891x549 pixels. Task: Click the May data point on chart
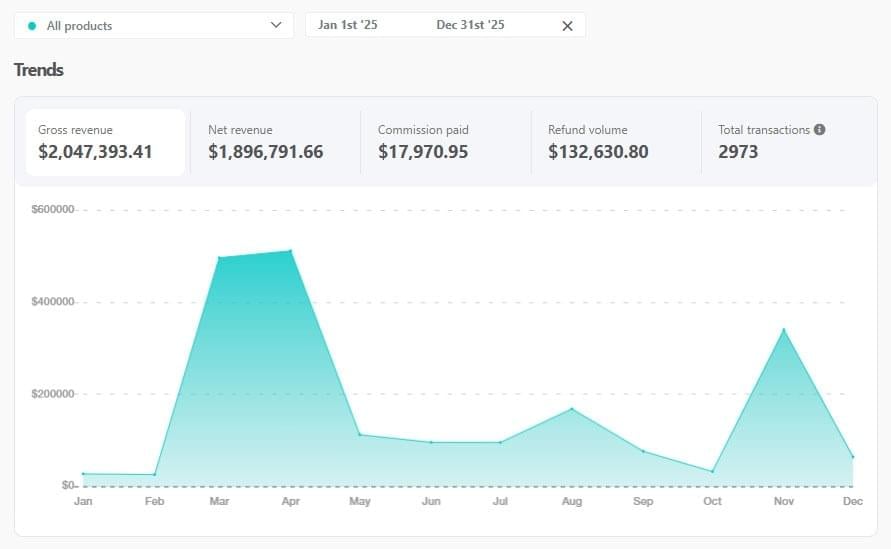(x=360, y=435)
